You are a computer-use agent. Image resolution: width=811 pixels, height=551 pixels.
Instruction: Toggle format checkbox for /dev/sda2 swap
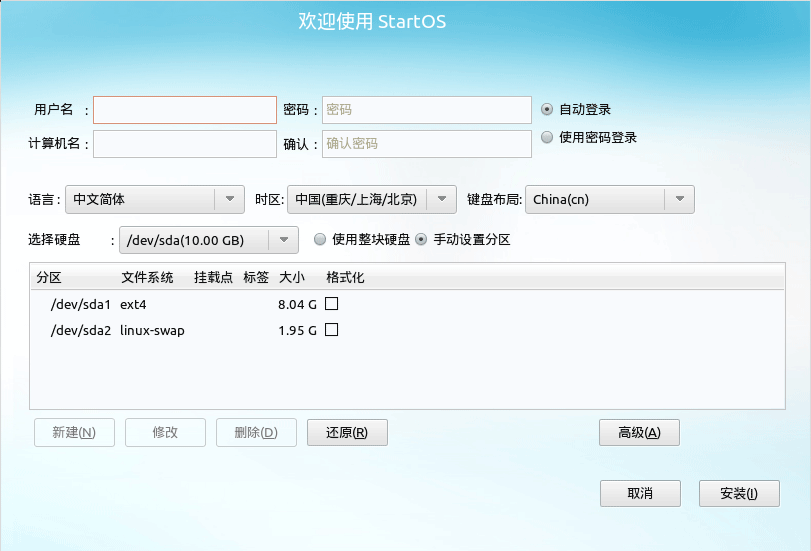point(332,330)
